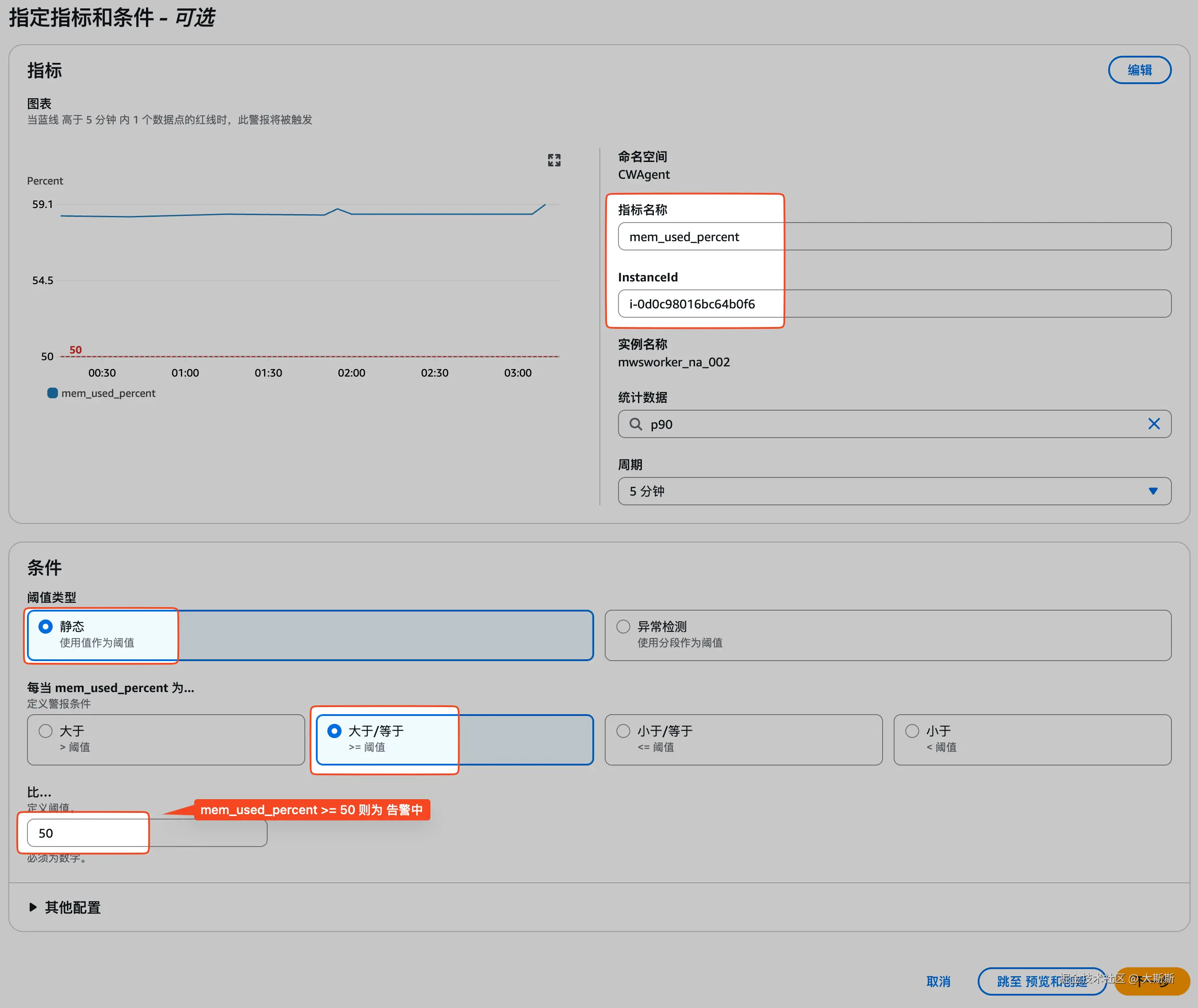Image resolution: width=1198 pixels, height=1008 pixels.
Task: Choose the 小于 condition option
Action: point(912,731)
